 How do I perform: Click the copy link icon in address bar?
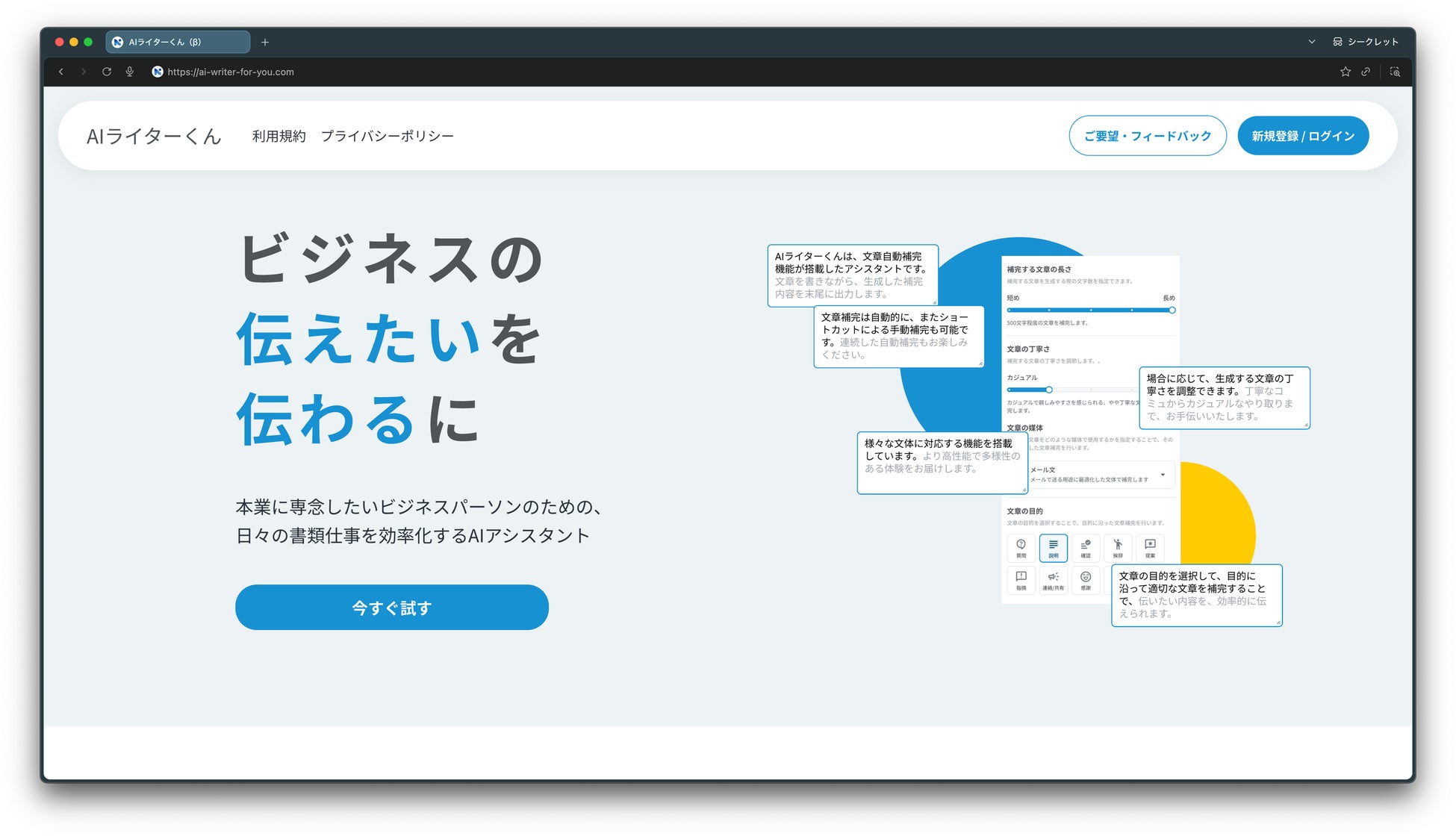(x=1366, y=72)
